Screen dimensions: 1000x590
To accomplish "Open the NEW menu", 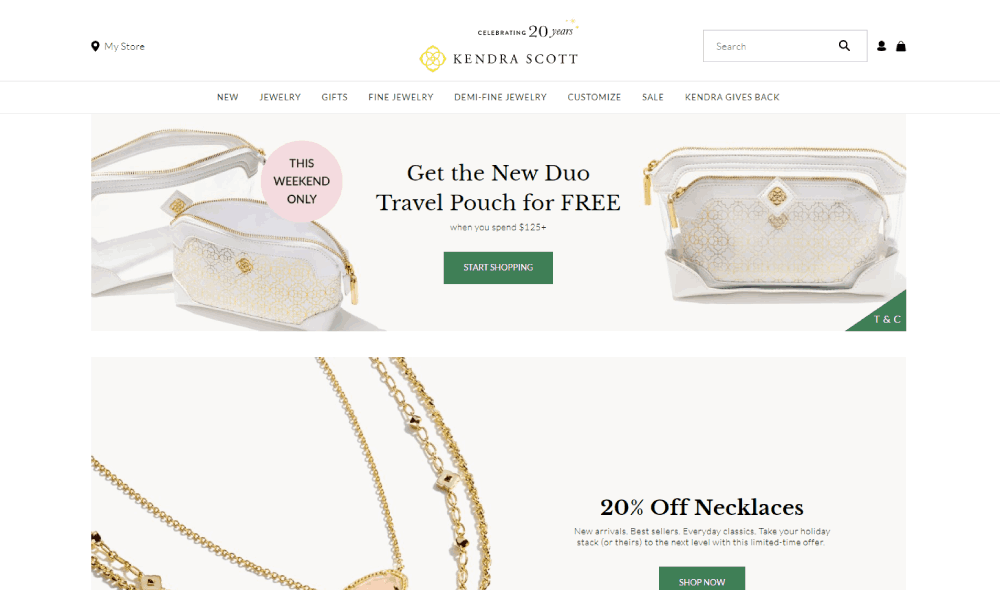I will point(228,97).
